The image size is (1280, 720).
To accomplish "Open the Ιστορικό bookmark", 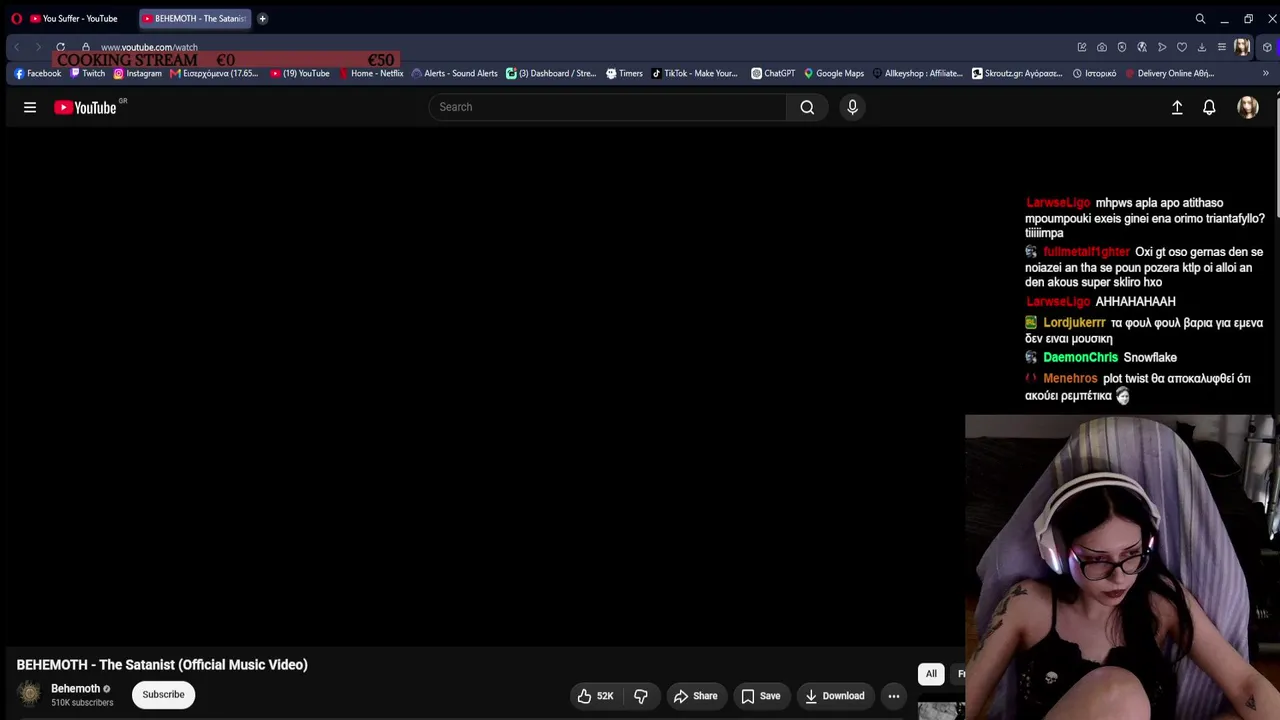I will tap(1094, 73).
